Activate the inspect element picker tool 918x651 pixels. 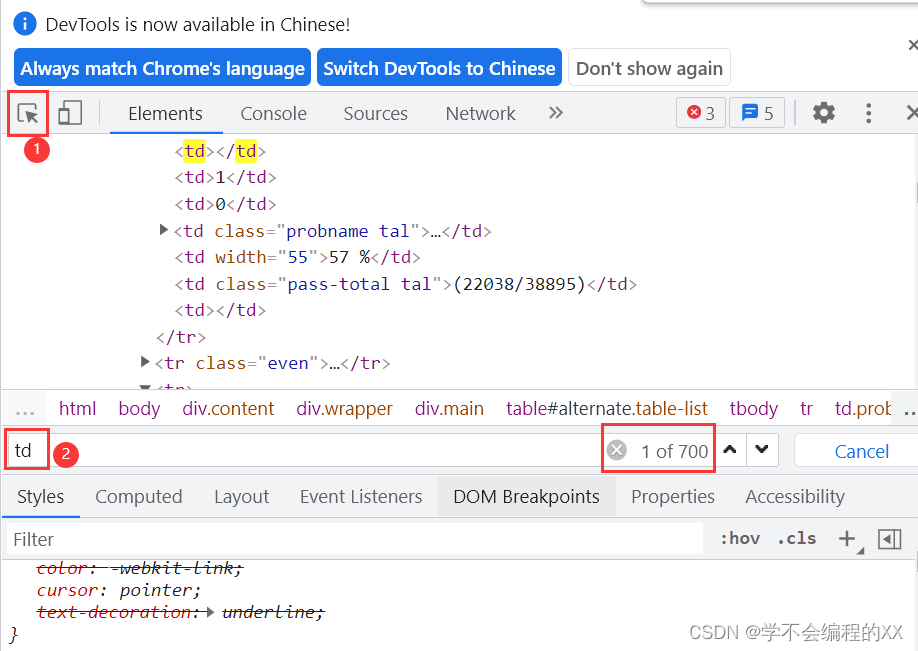pyautogui.click(x=28, y=113)
